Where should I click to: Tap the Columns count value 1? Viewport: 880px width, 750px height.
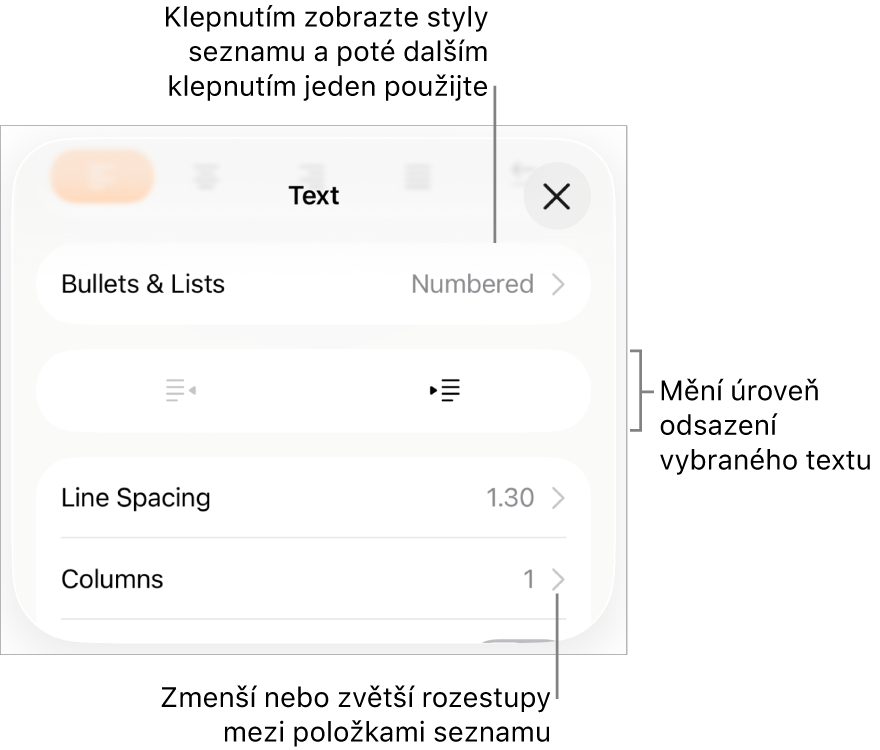pos(529,579)
